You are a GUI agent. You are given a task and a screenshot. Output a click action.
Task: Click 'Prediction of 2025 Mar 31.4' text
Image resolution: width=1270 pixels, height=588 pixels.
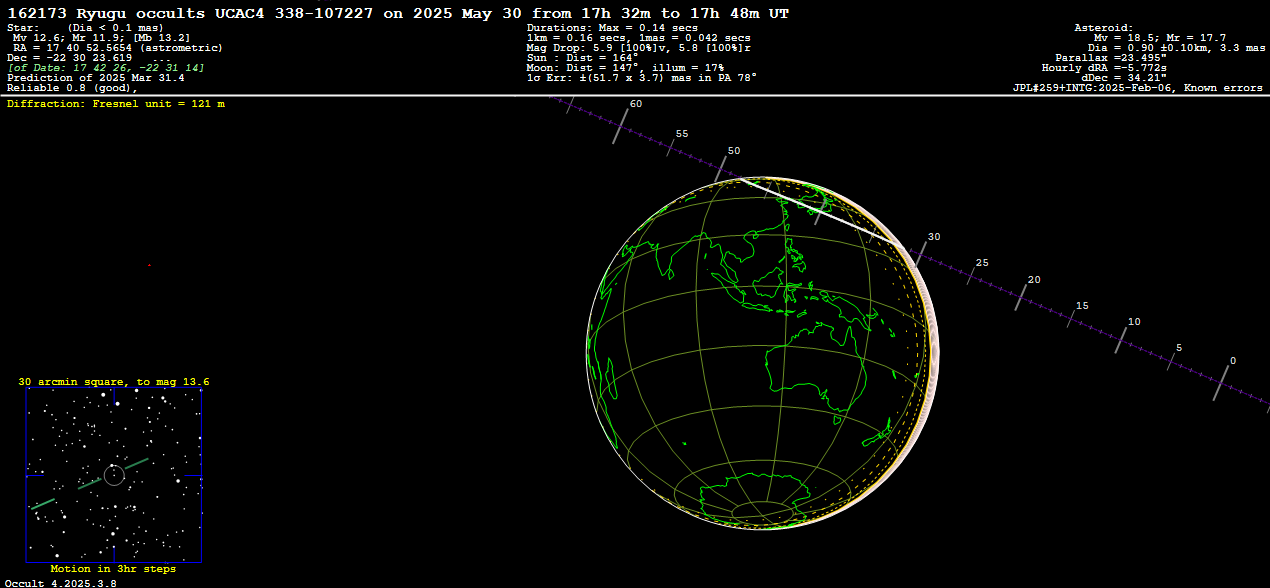coord(95,78)
